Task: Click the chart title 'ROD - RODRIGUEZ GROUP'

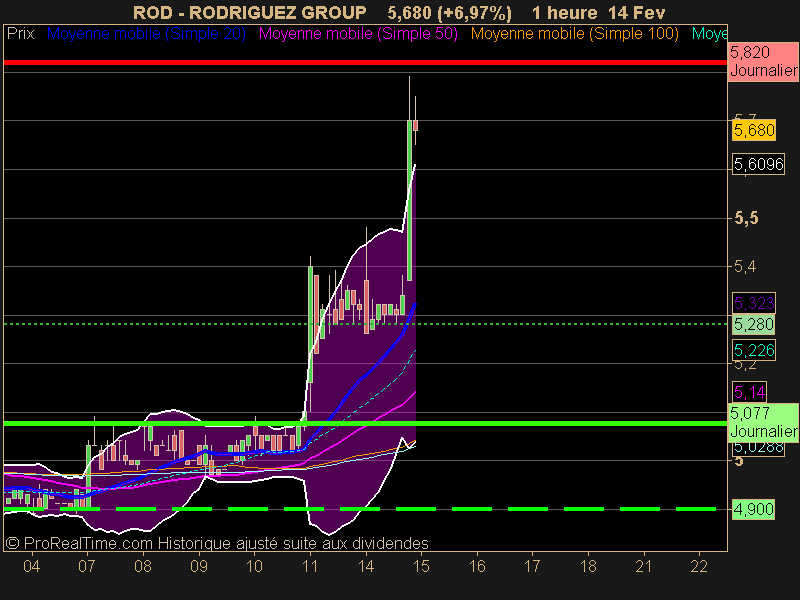Action: point(249,12)
